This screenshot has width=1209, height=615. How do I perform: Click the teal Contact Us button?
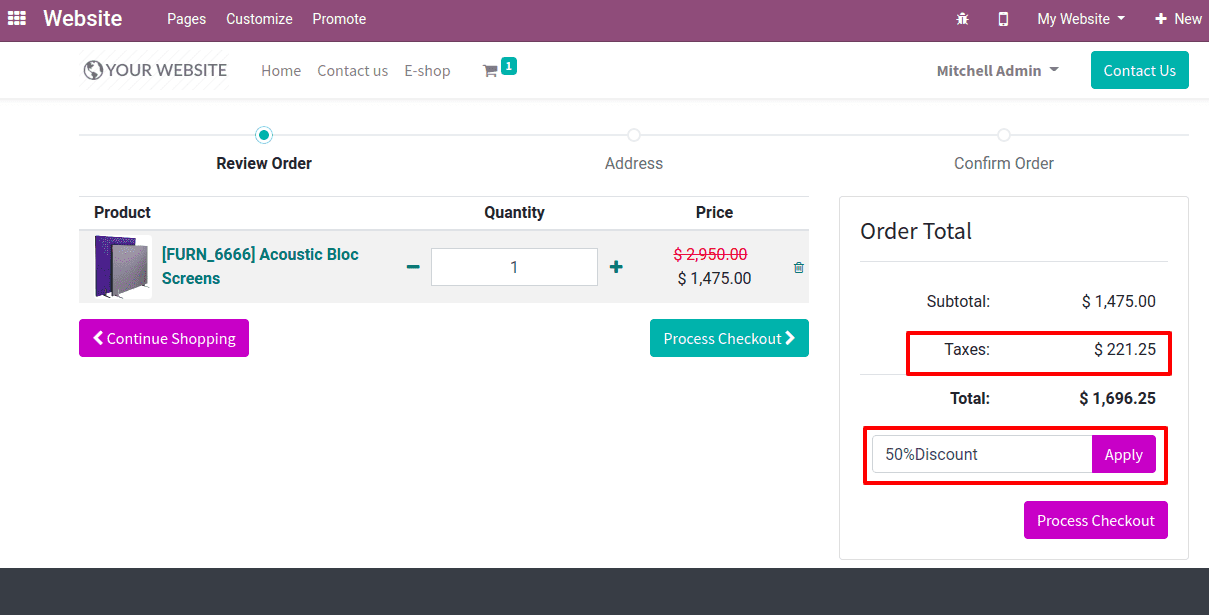point(1140,70)
